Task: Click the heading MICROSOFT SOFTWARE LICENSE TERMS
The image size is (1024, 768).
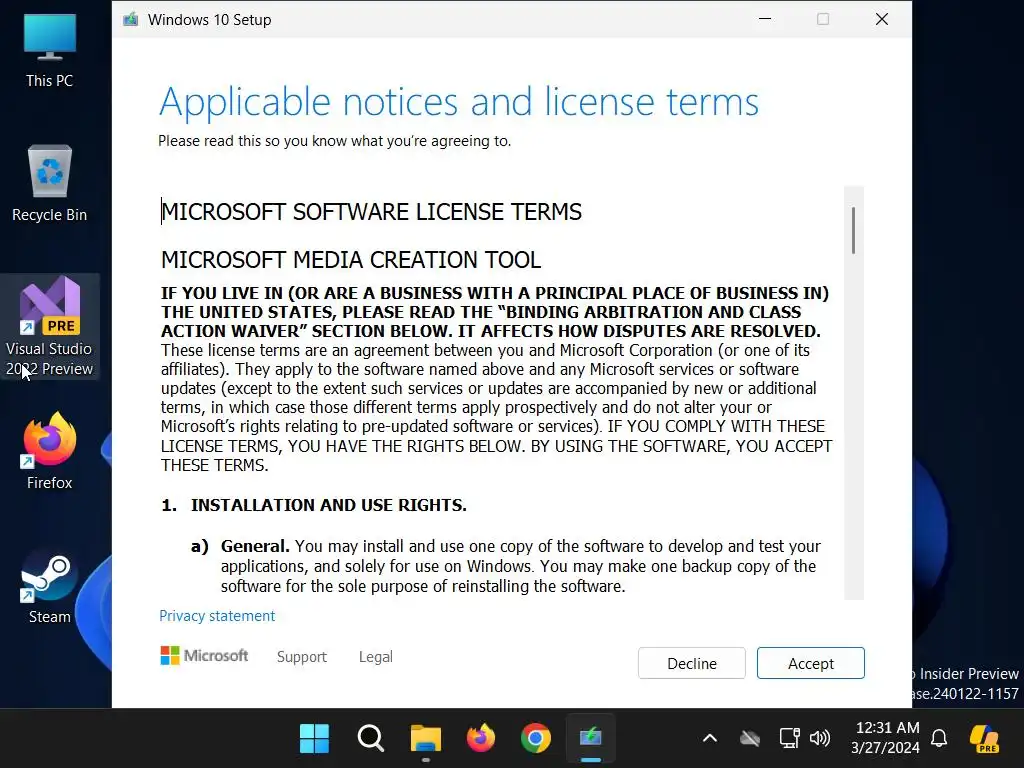Action: pyautogui.click(x=371, y=212)
